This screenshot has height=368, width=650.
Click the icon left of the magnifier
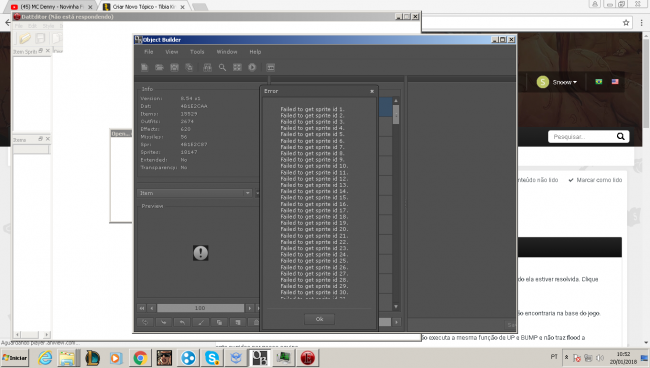[207, 67]
